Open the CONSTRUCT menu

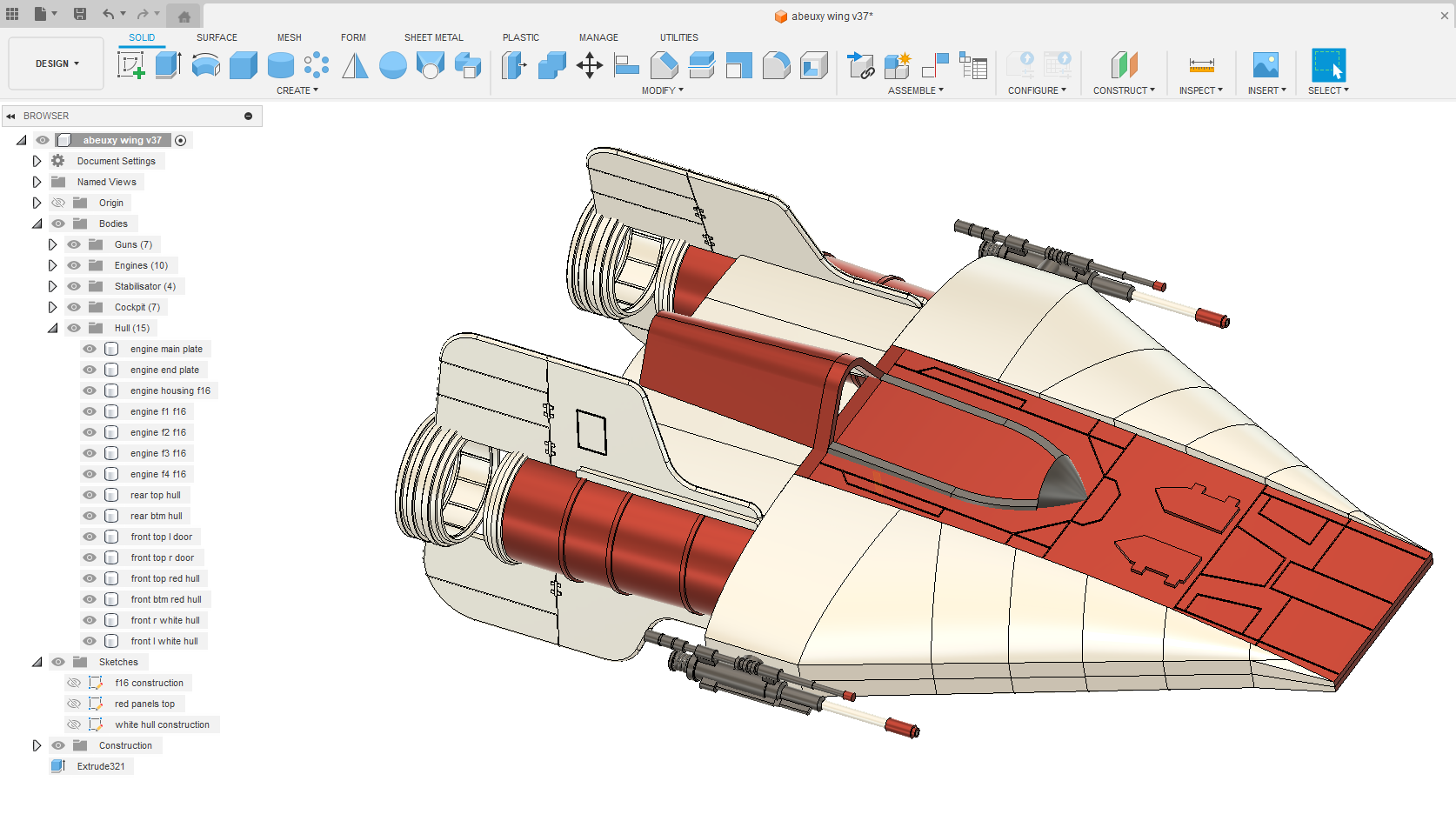point(1125,90)
